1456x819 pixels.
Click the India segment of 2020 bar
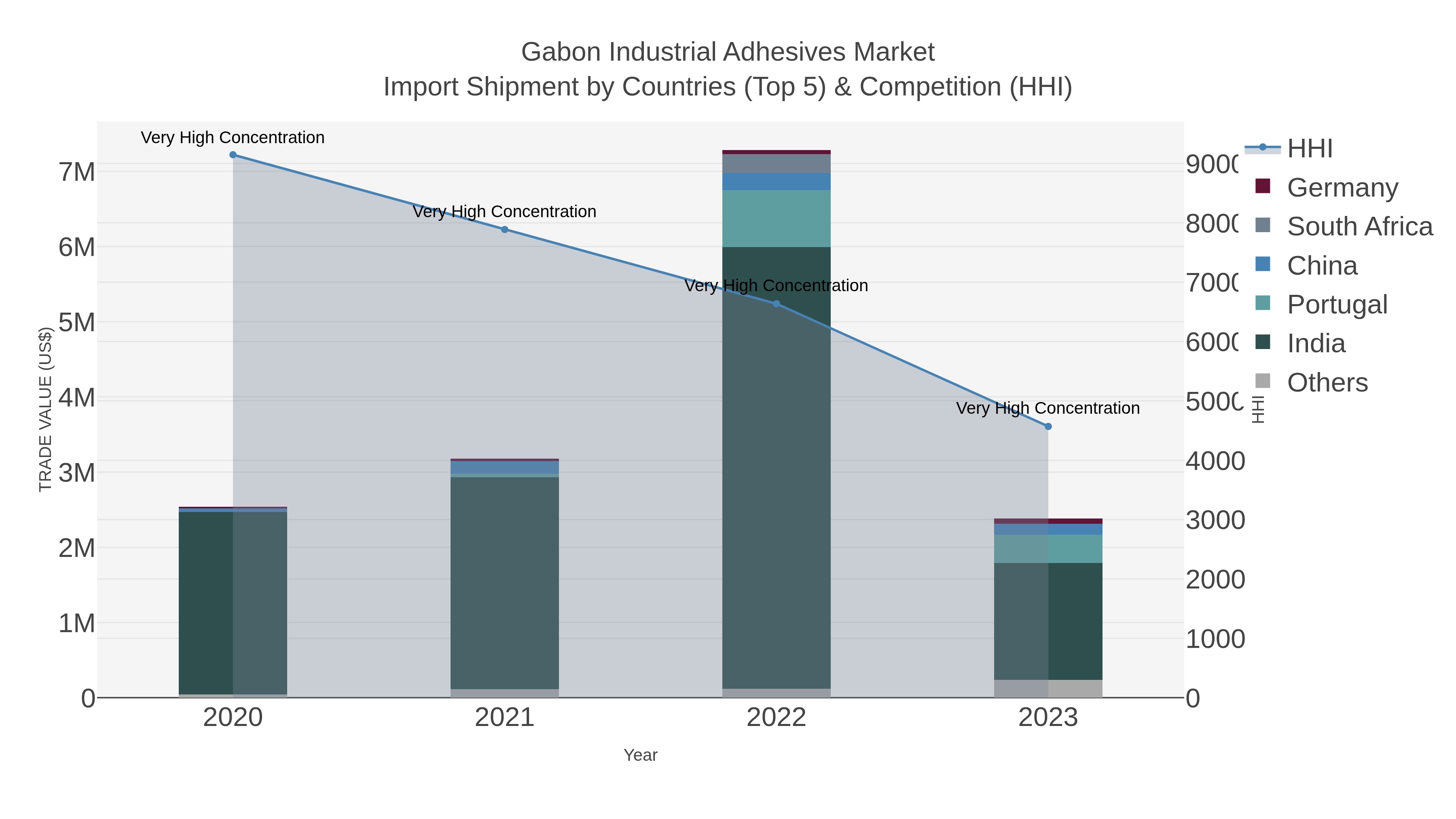pos(233,603)
